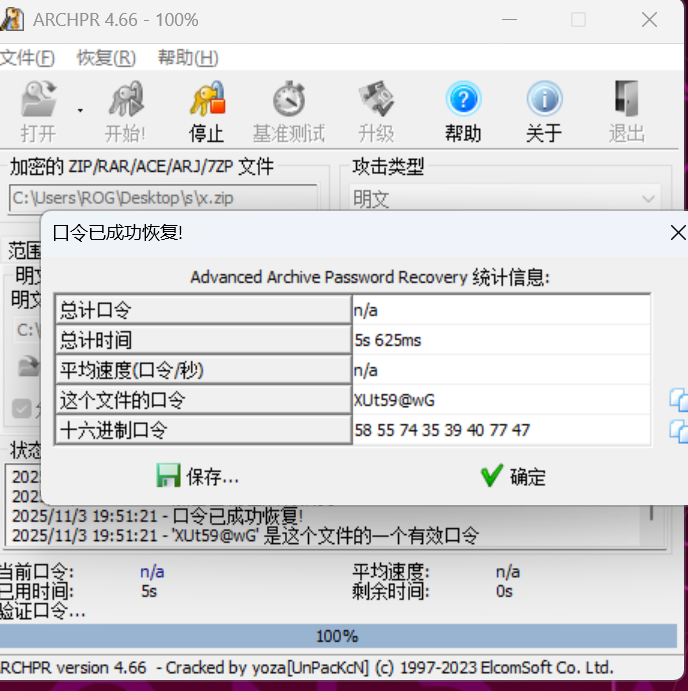Click the remaining time 0s value
Image resolution: width=688 pixels, height=691 pixels.
(504, 591)
